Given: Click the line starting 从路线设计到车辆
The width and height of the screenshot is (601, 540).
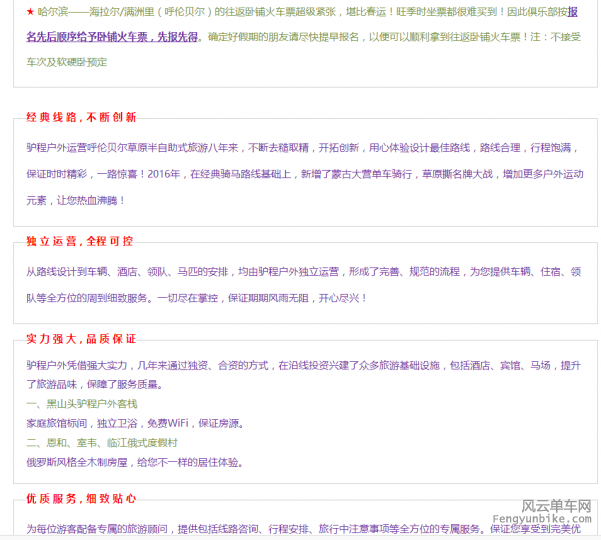Looking at the screenshot, I should tap(300, 272).
